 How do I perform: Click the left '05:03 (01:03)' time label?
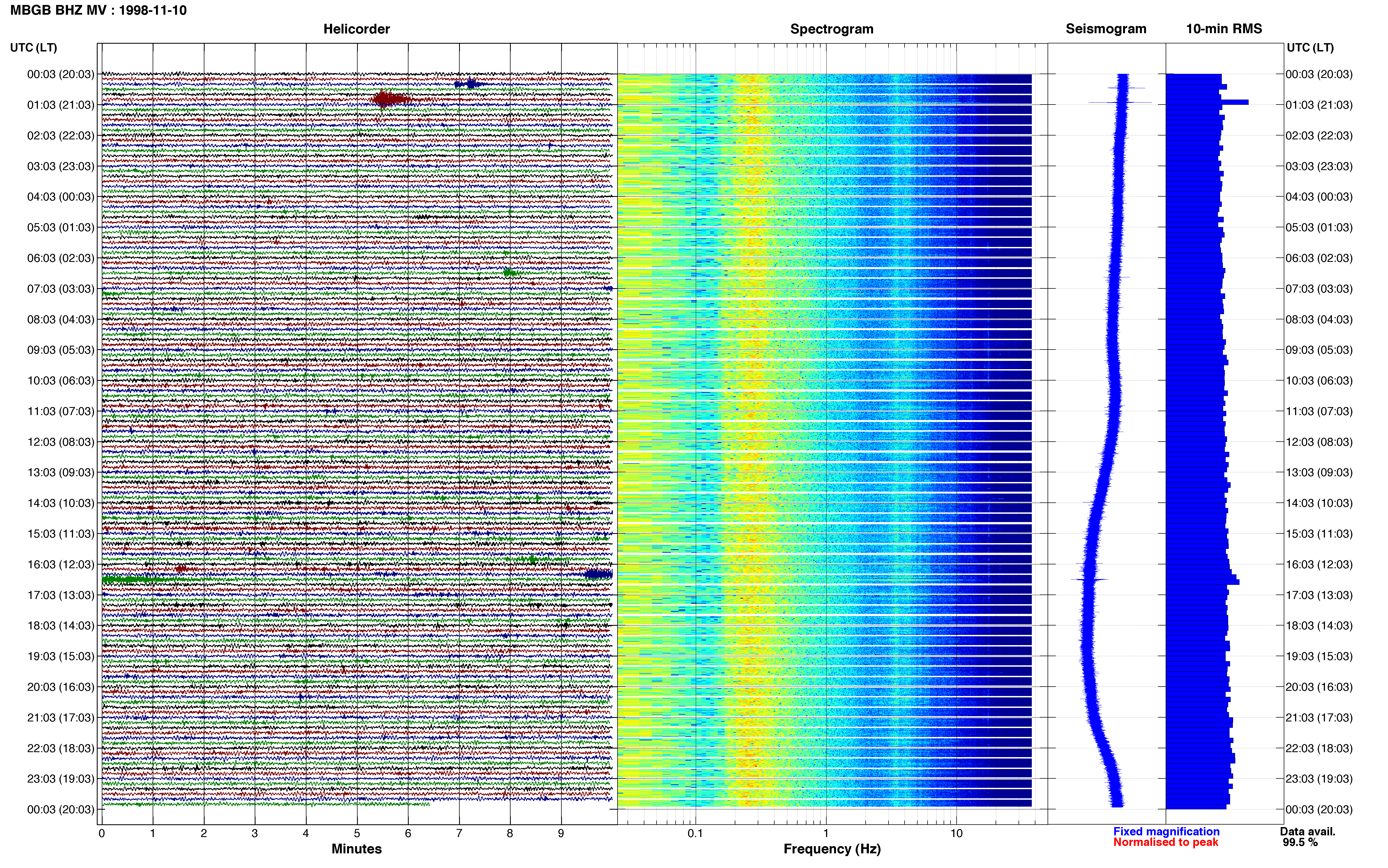click(61, 227)
